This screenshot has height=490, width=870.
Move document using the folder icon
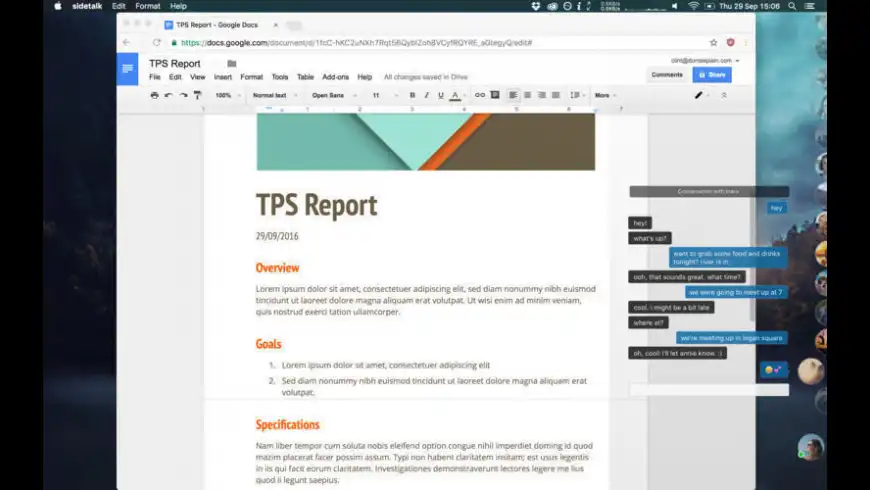[232, 64]
